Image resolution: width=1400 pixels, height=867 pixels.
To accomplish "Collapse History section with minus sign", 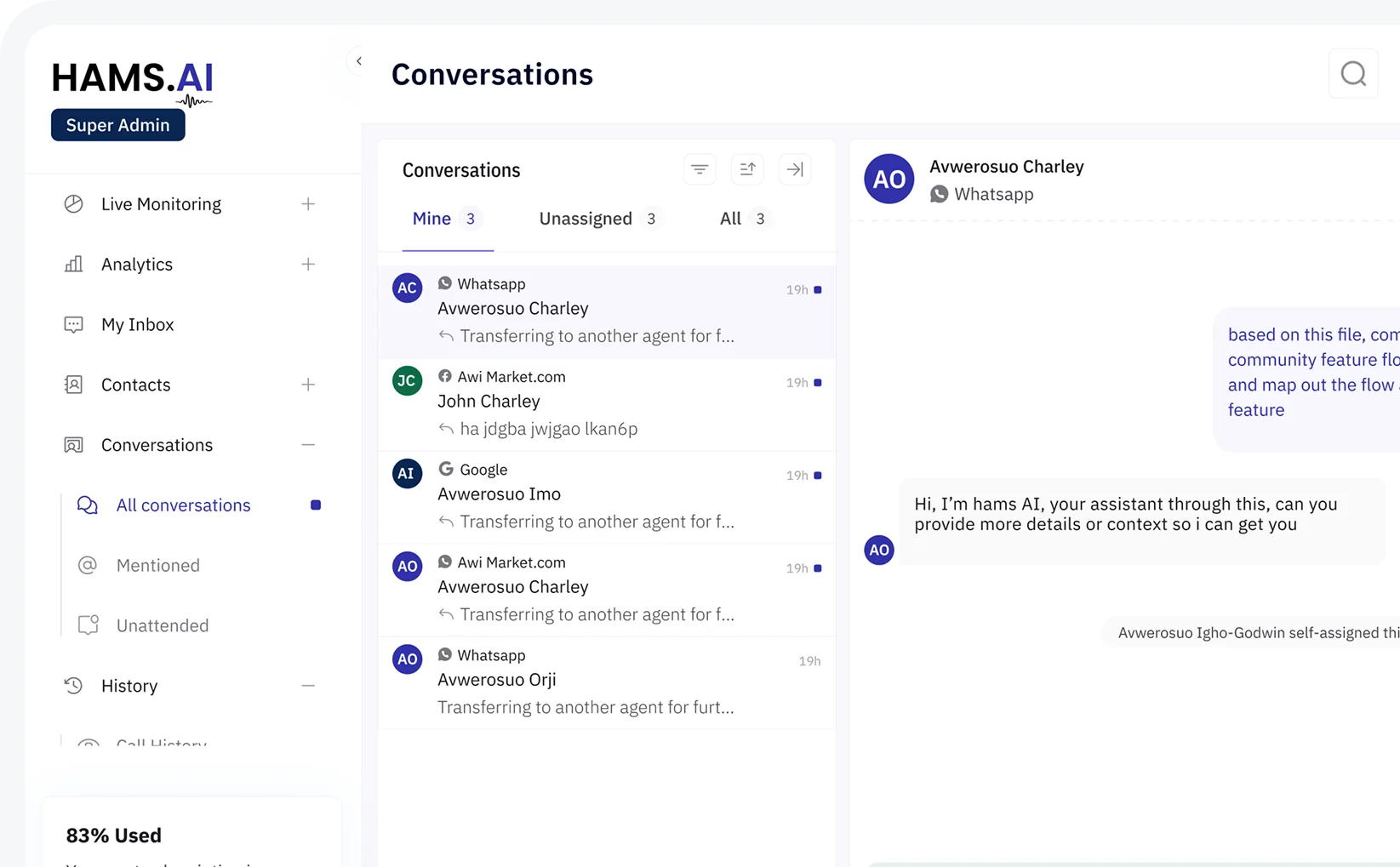I will pos(308,686).
